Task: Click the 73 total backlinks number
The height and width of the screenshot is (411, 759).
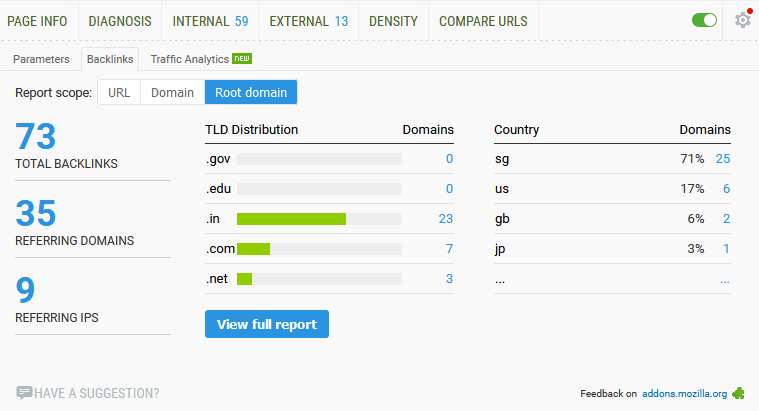Action: coord(36,136)
